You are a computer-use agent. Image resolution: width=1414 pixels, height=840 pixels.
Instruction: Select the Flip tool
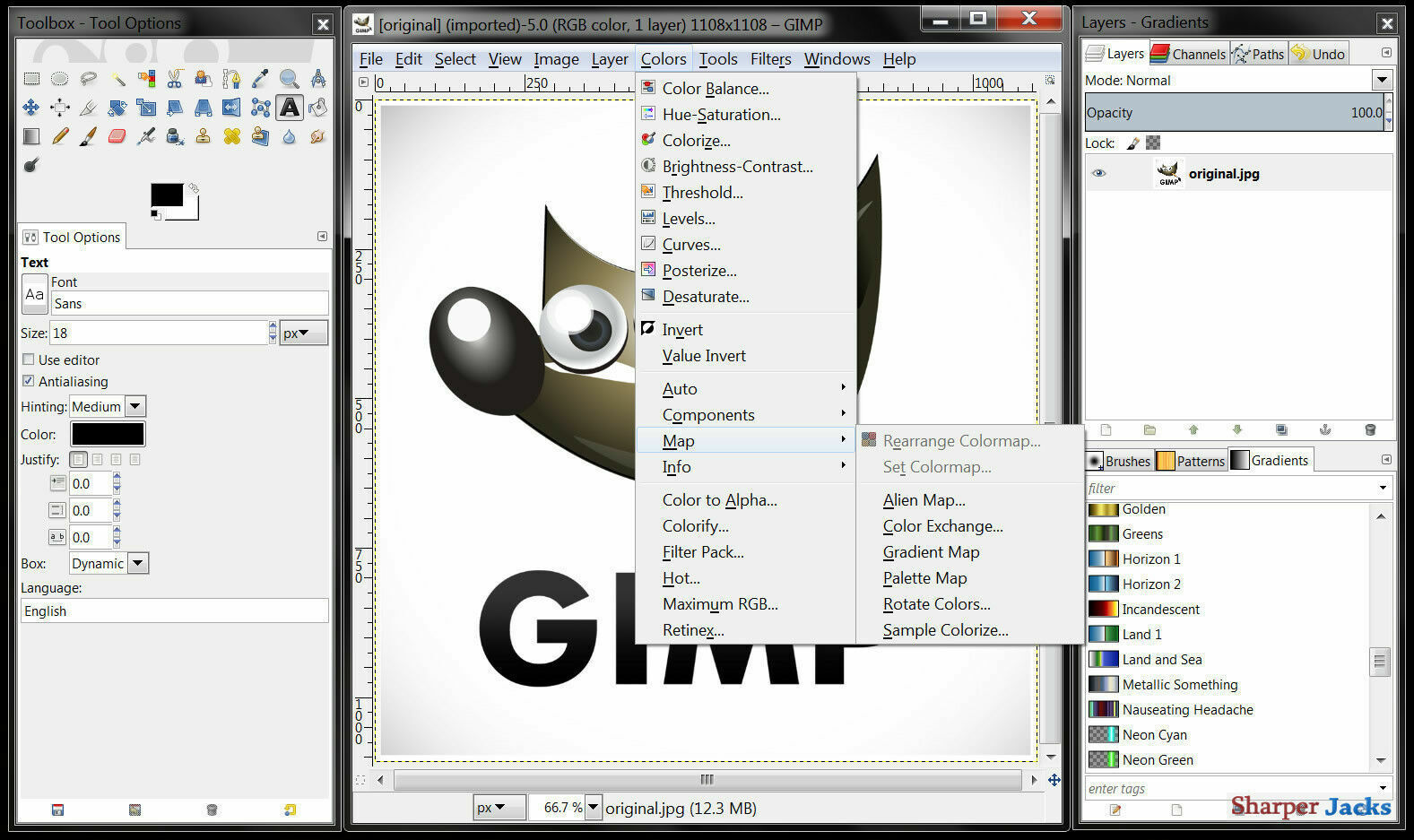232,108
